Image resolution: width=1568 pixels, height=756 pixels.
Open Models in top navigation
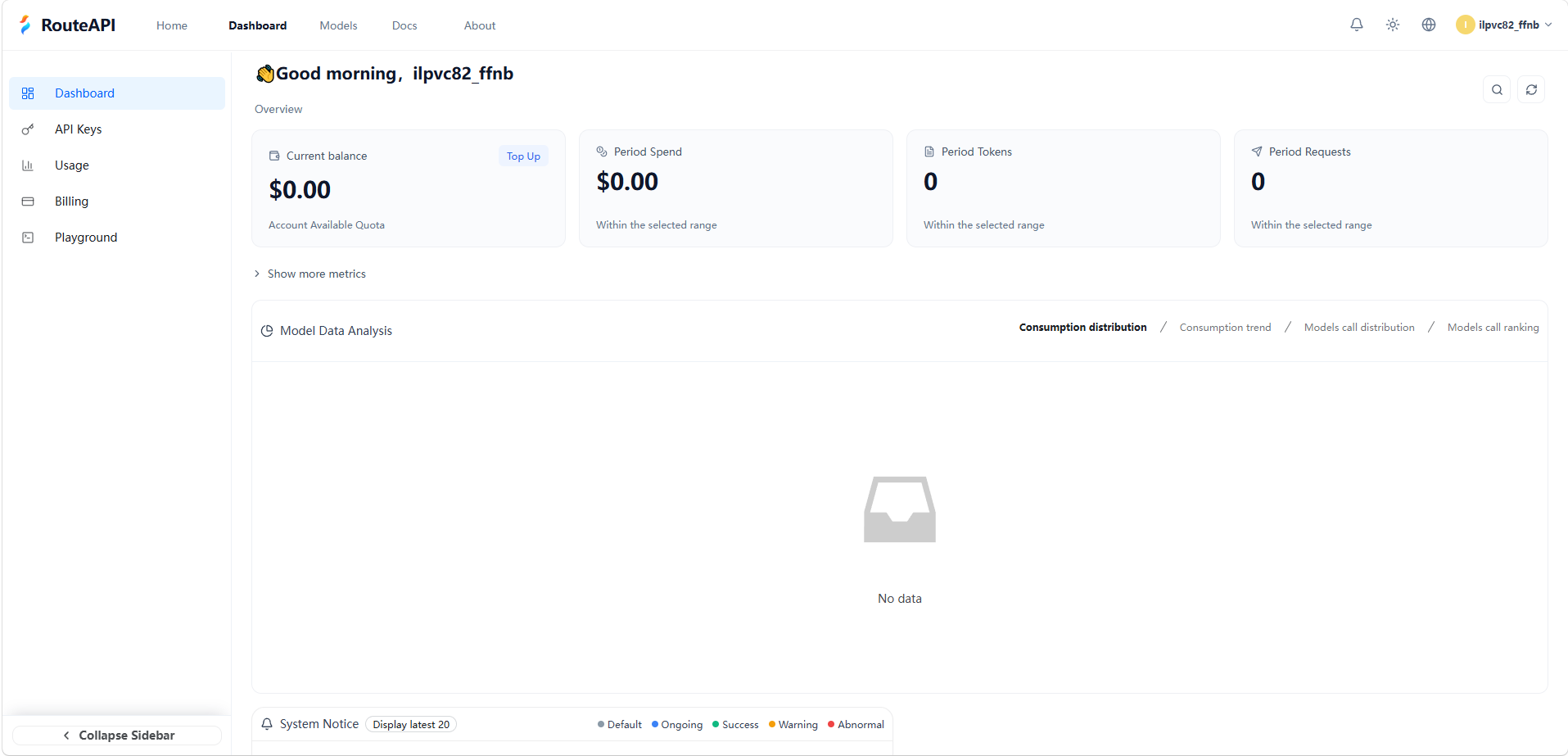pyautogui.click(x=338, y=25)
